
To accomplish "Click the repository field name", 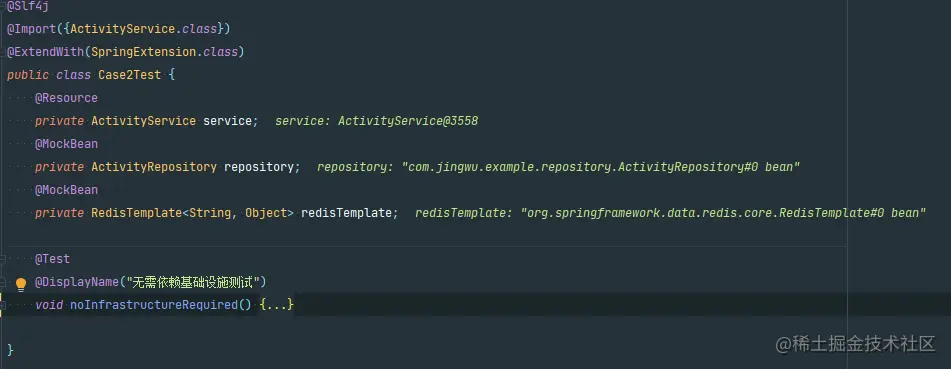I will 259,167.
